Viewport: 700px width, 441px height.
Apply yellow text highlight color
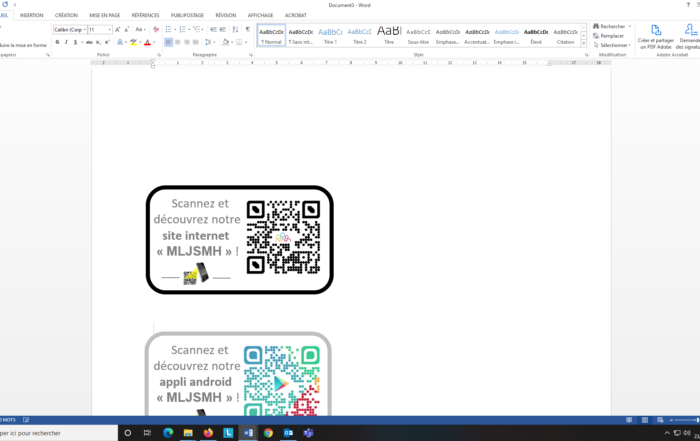[133, 42]
